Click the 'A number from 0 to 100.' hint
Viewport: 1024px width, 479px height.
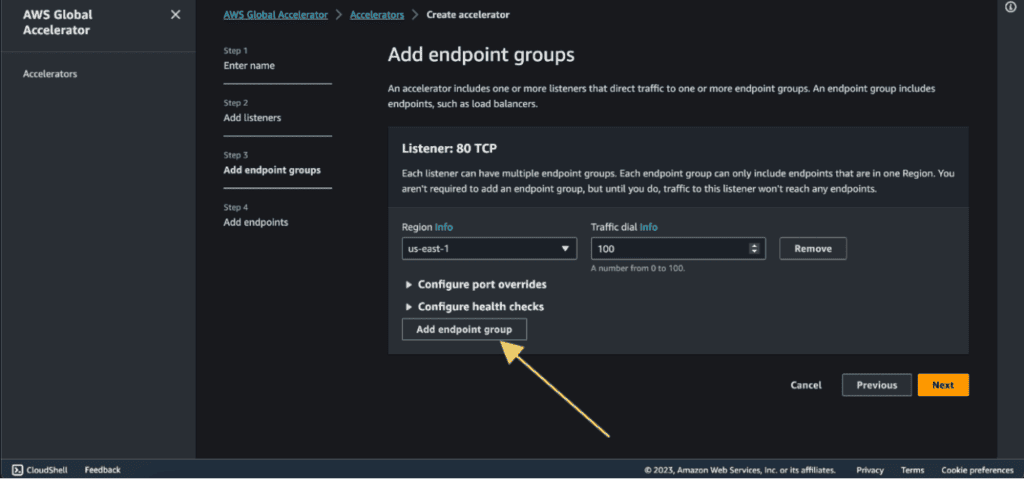637,269
